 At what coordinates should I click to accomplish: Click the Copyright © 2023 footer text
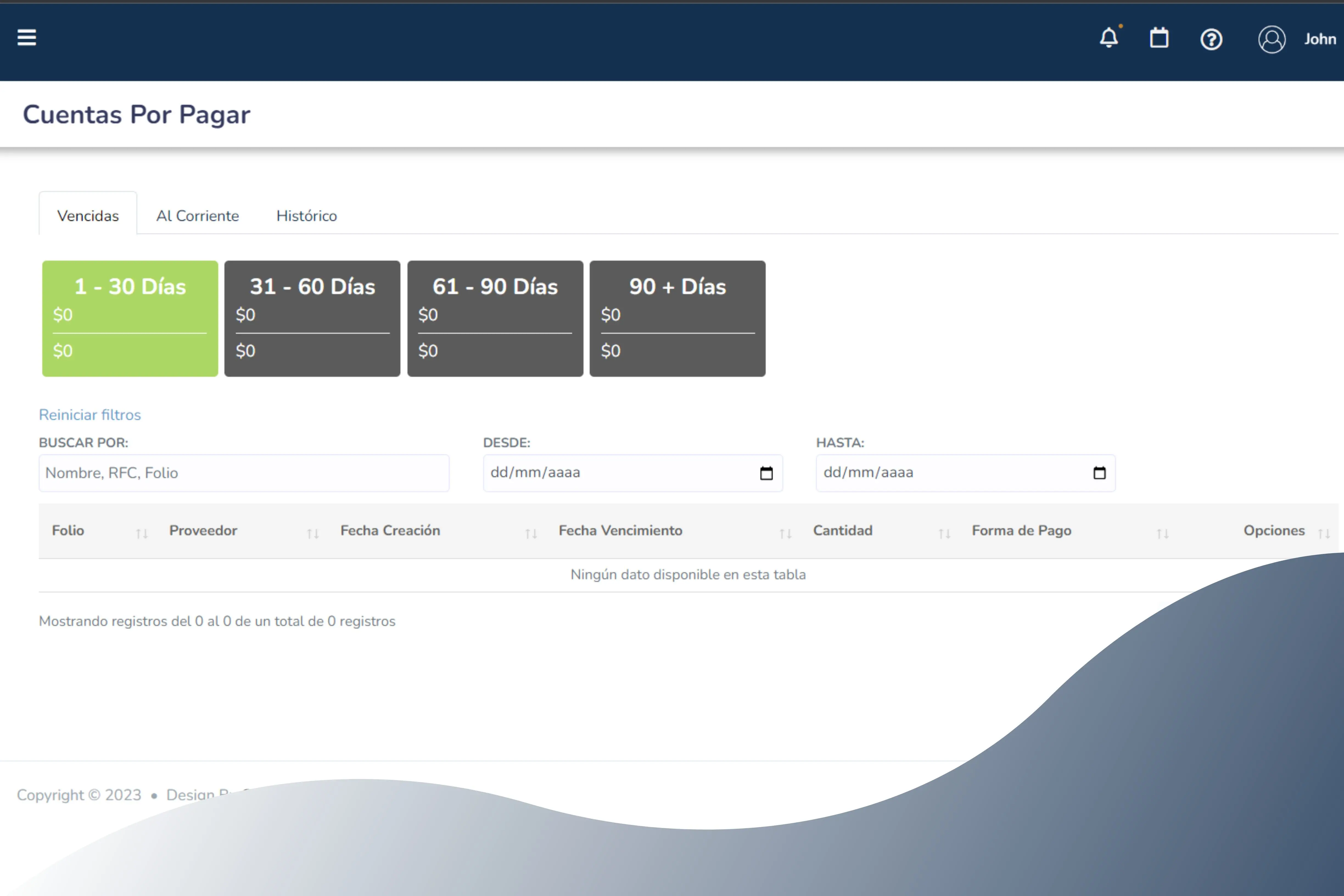coord(79,795)
